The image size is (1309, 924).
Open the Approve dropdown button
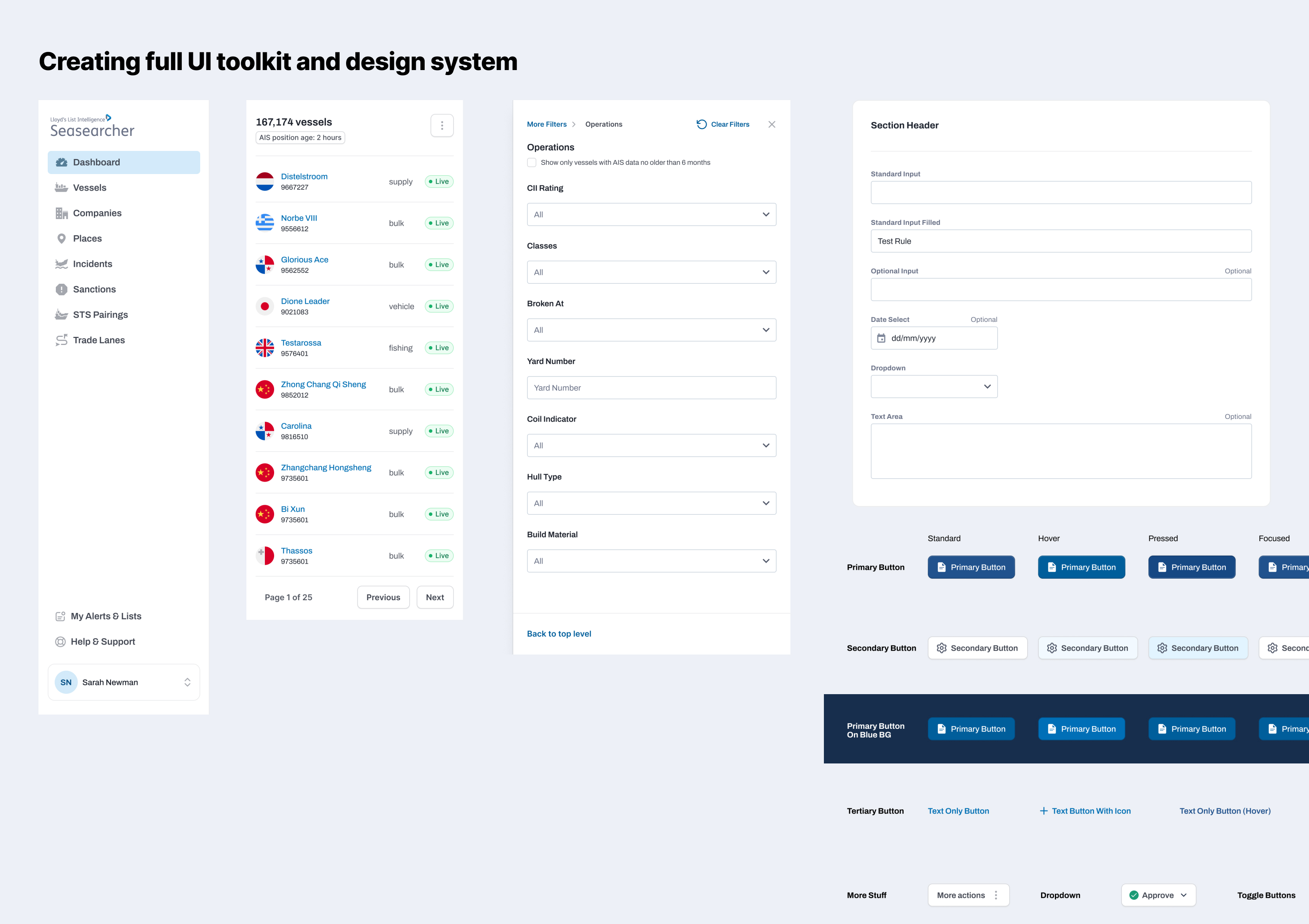tap(1158, 895)
